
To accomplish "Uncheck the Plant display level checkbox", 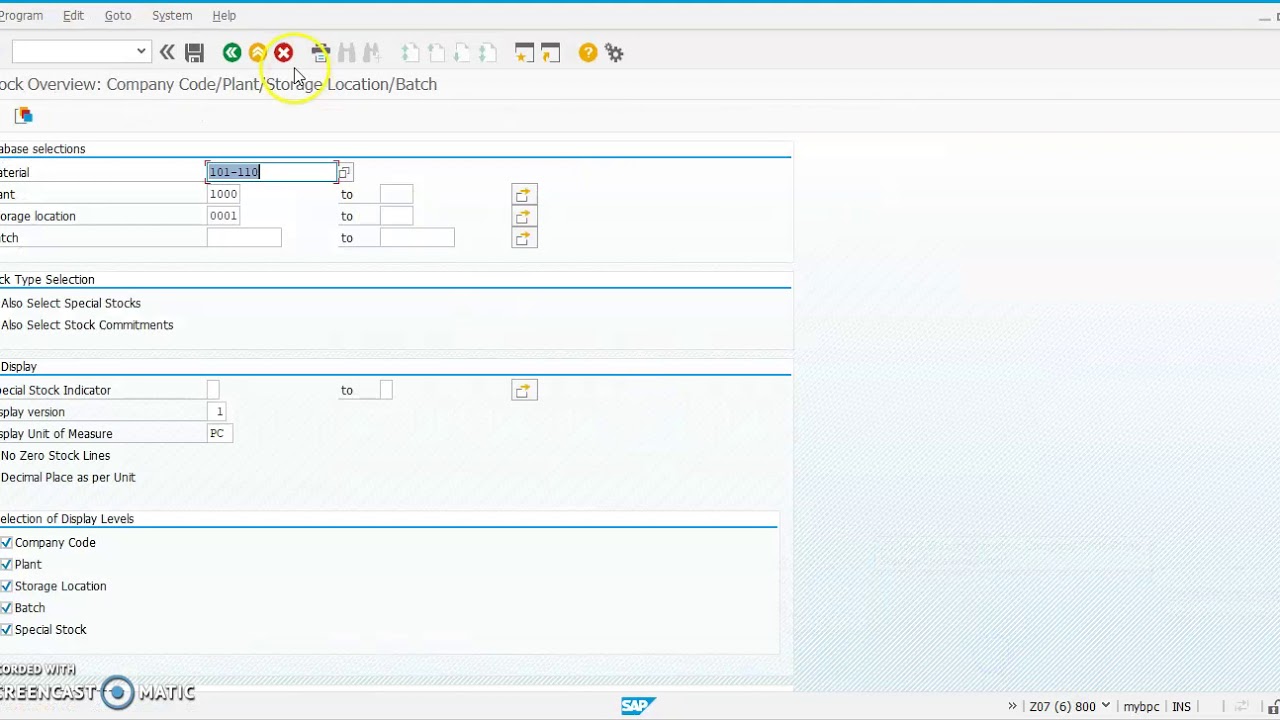I will (6, 564).
